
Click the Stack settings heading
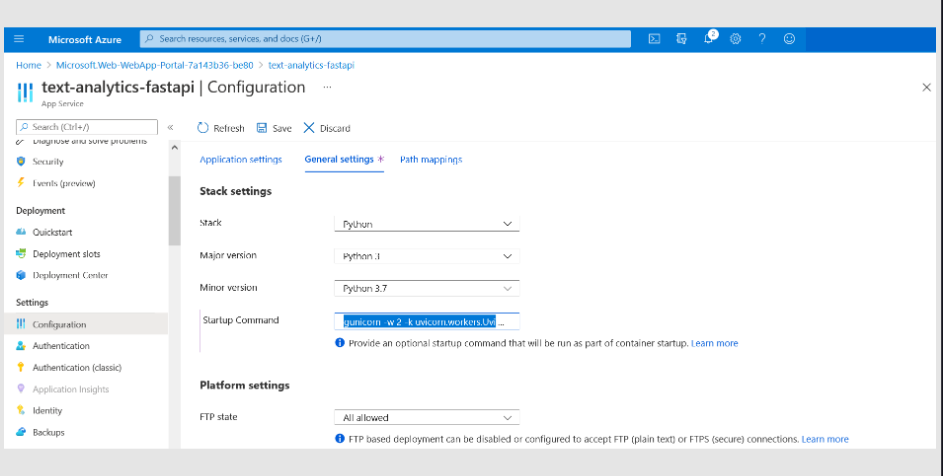236,191
